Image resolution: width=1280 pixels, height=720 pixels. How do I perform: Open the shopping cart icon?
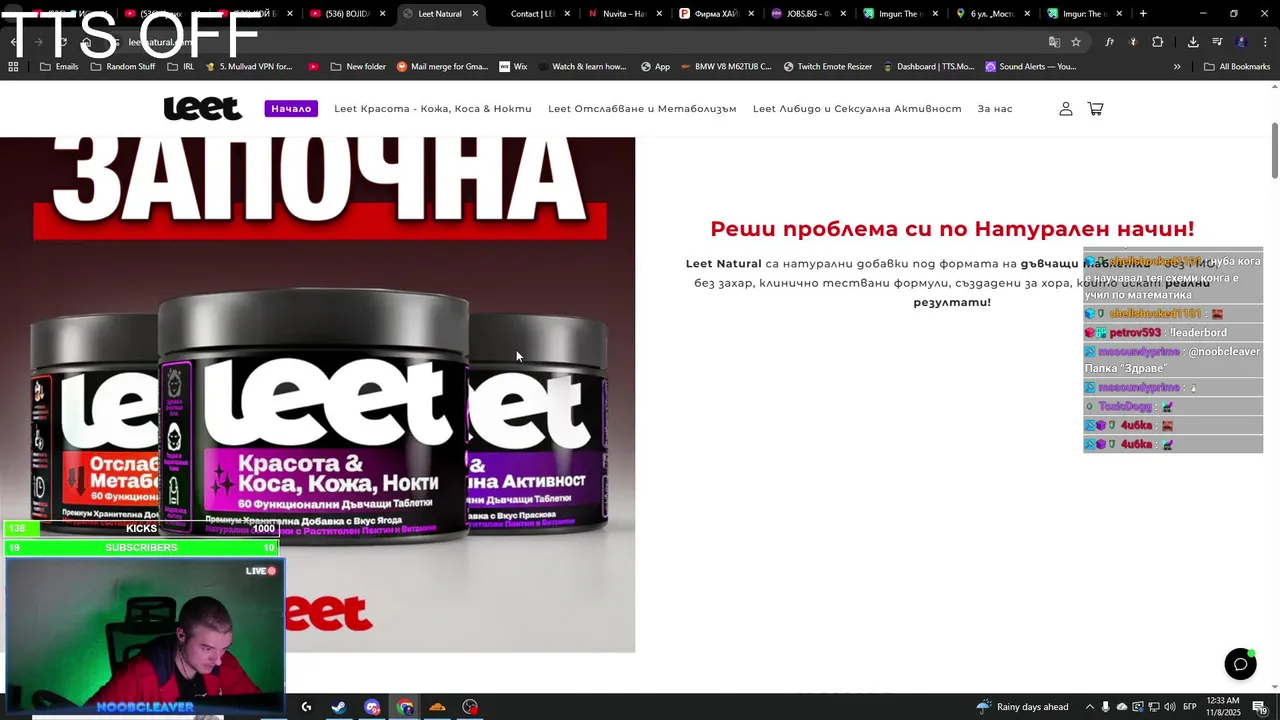[1095, 108]
